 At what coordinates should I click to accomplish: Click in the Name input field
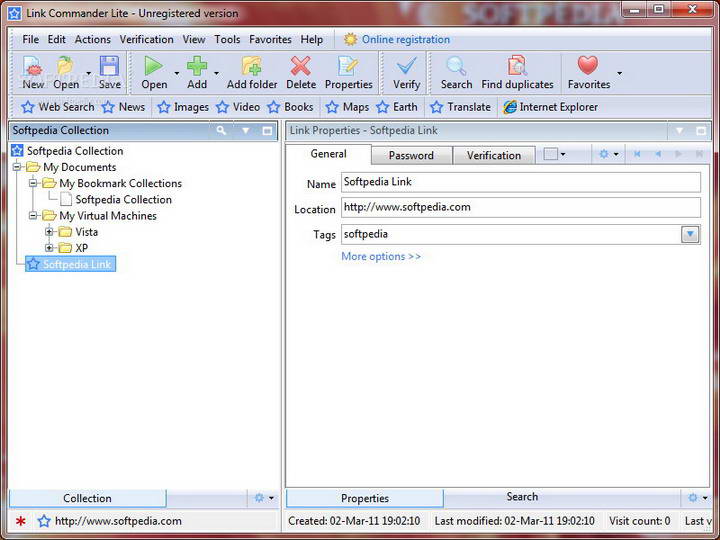tap(521, 182)
